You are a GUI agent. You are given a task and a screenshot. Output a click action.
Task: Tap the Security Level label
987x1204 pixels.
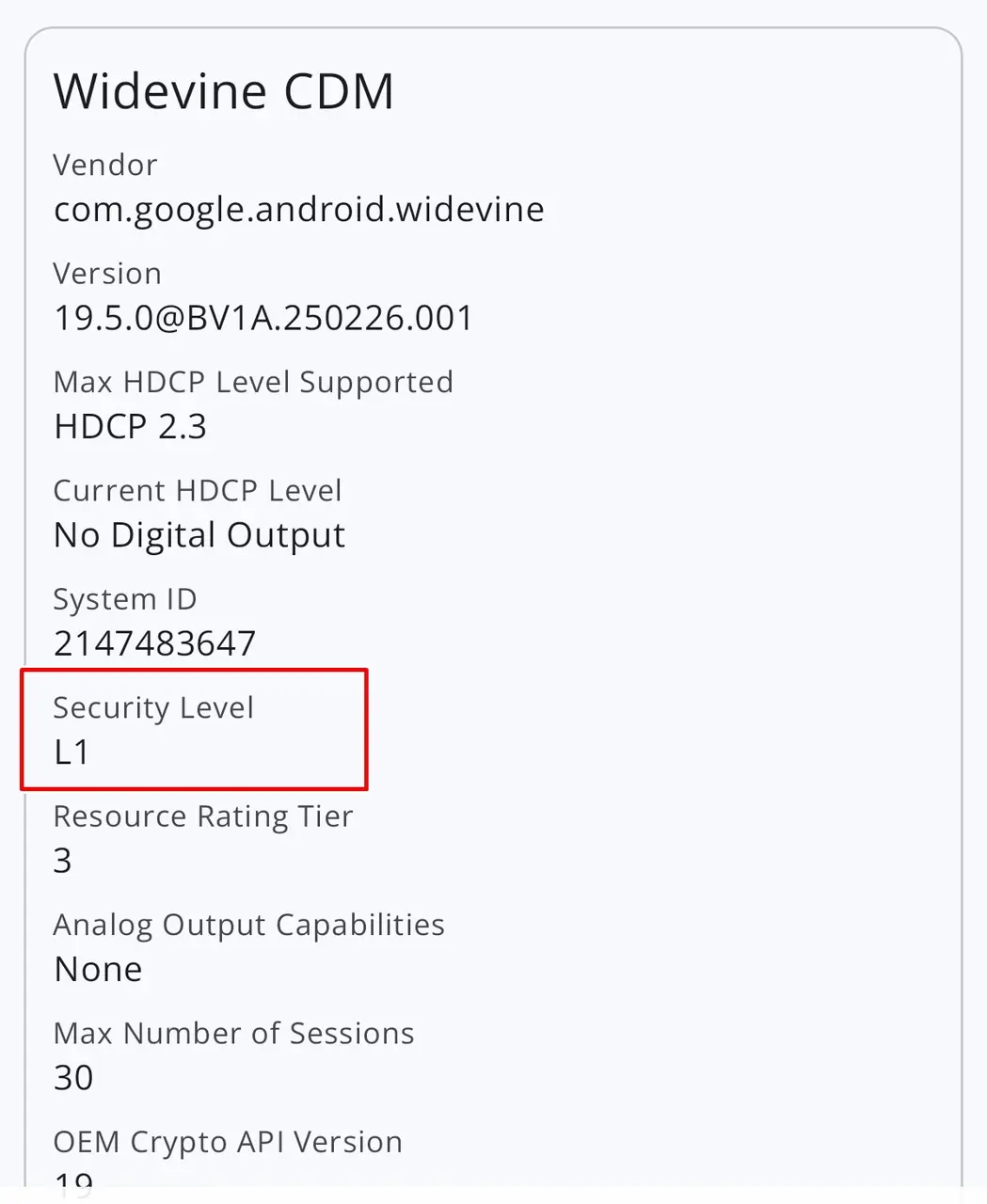pos(153,707)
